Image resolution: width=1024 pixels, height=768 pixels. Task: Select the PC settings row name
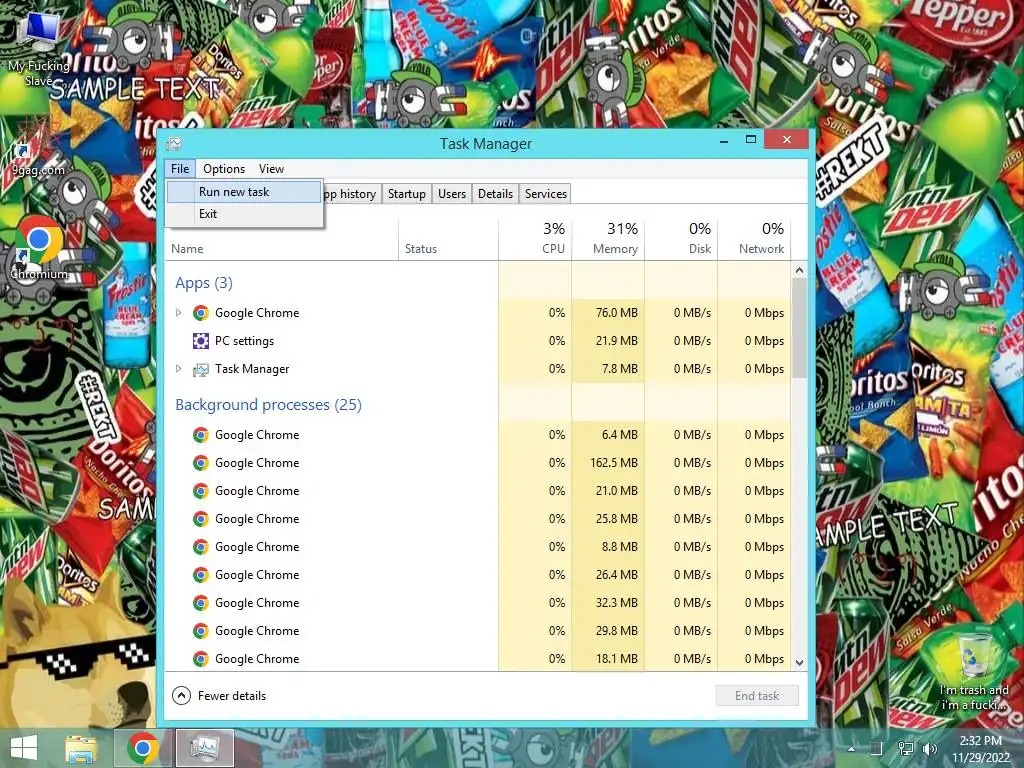click(244, 341)
